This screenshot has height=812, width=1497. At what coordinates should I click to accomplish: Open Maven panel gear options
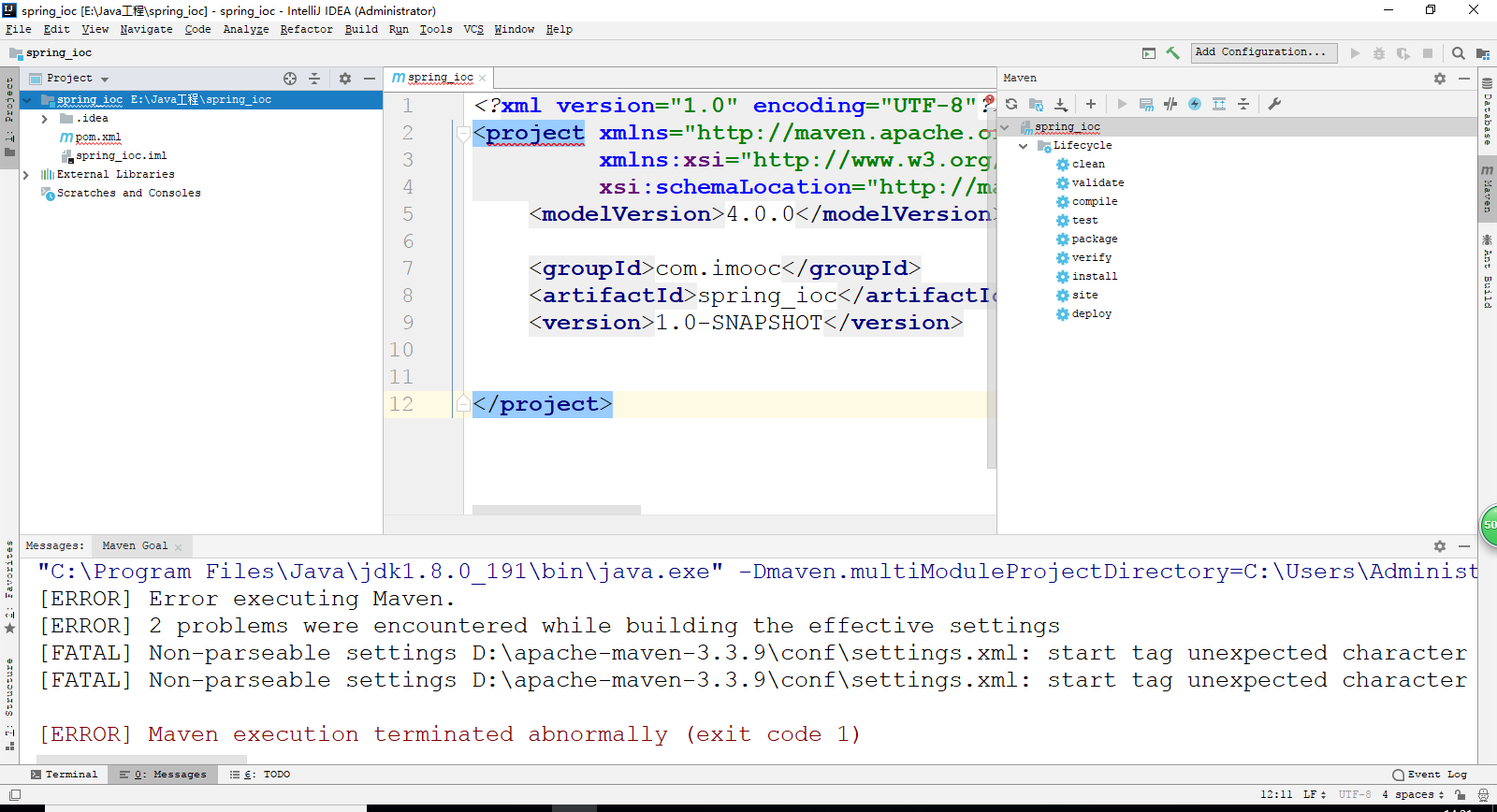1440,79
